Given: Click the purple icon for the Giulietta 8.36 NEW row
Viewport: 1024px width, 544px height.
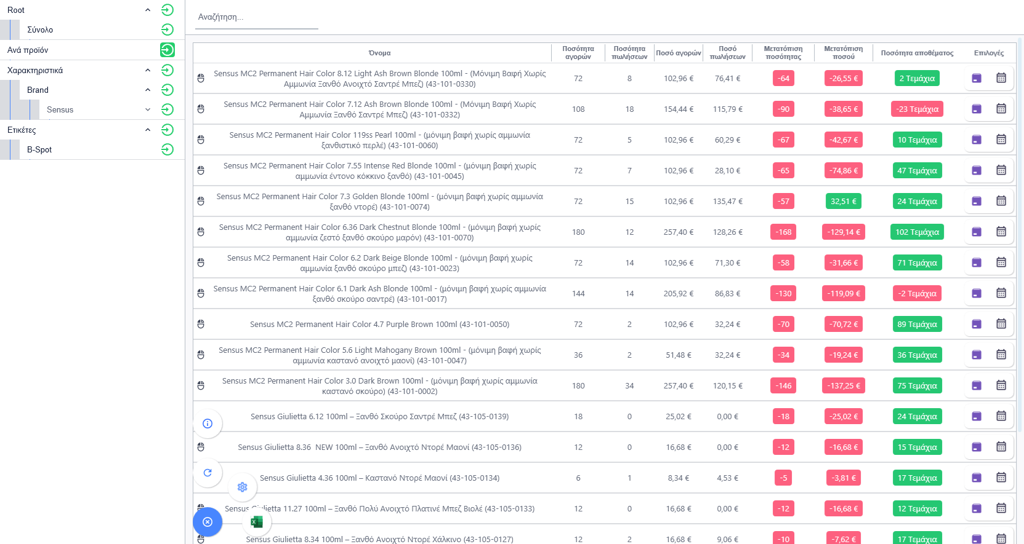Looking at the screenshot, I should click(x=976, y=447).
